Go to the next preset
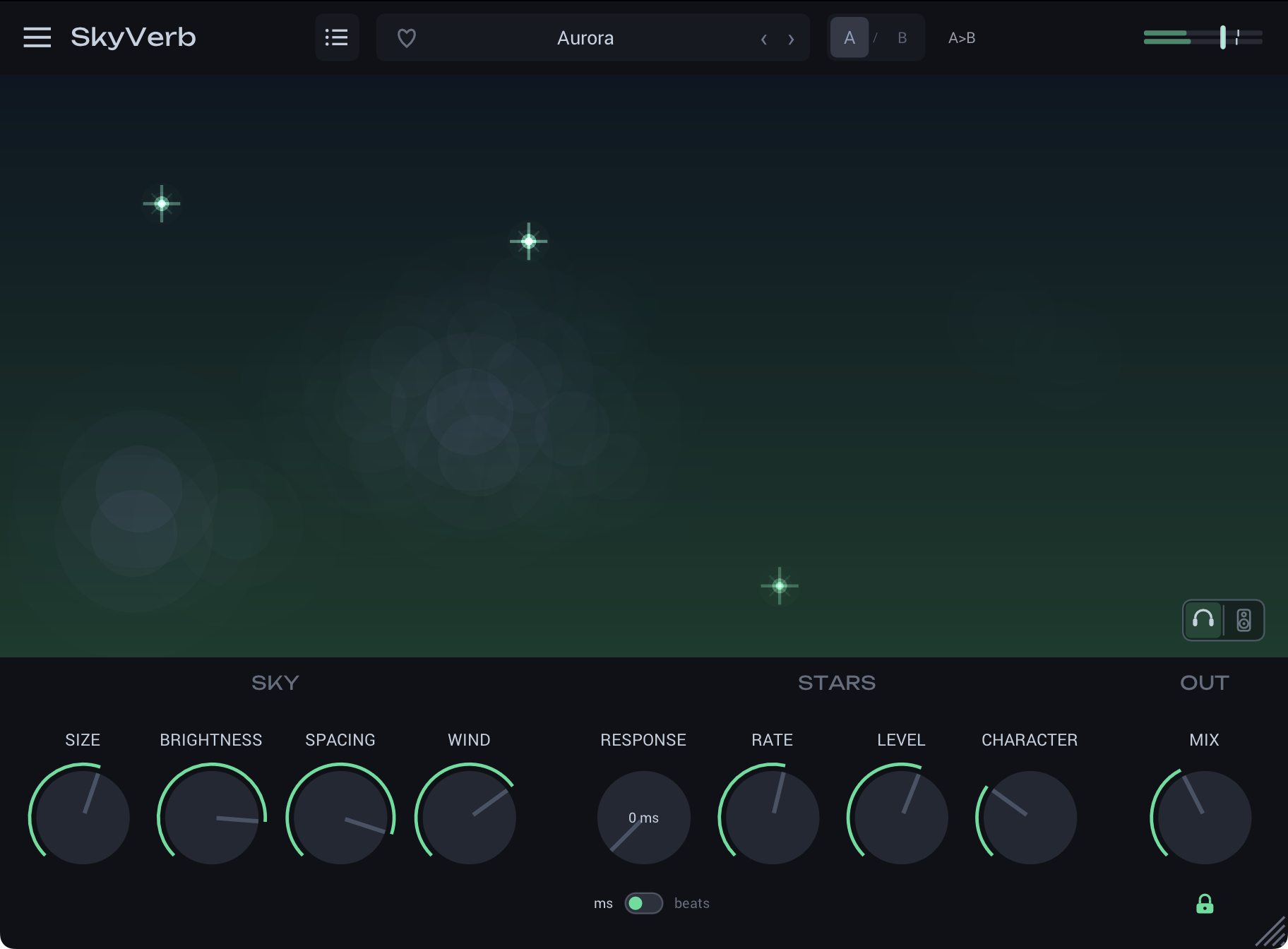The height and width of the screenshot is (949, 1288). click(x=791, y=39)
